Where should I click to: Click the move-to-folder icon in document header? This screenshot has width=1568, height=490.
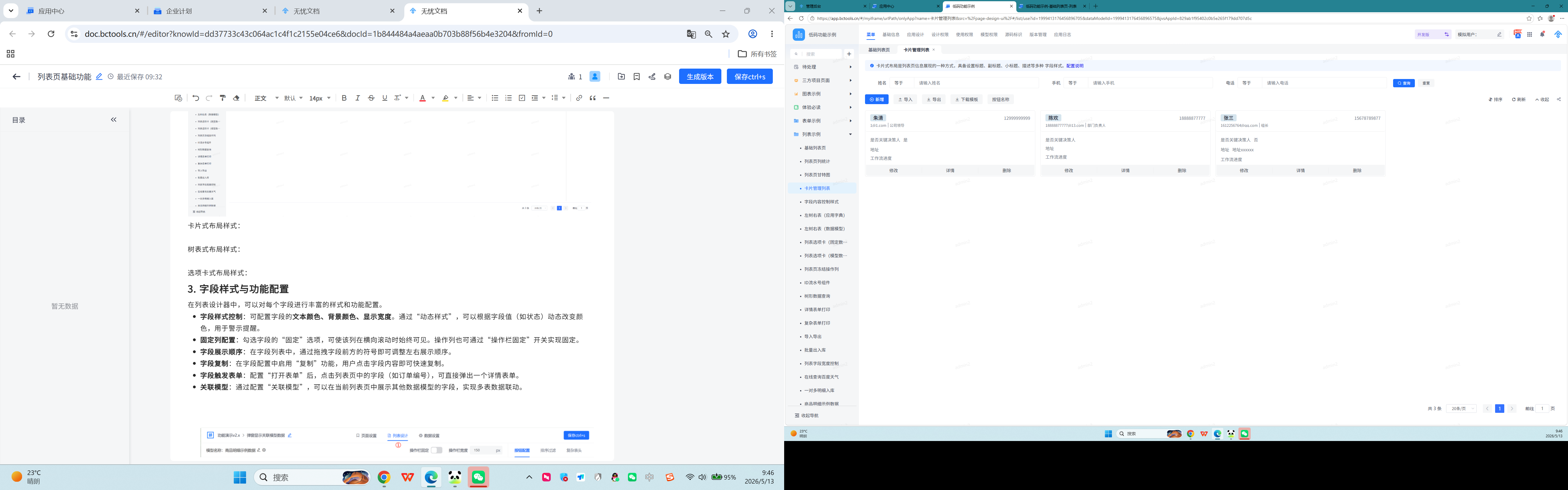(x=621, y=77)
